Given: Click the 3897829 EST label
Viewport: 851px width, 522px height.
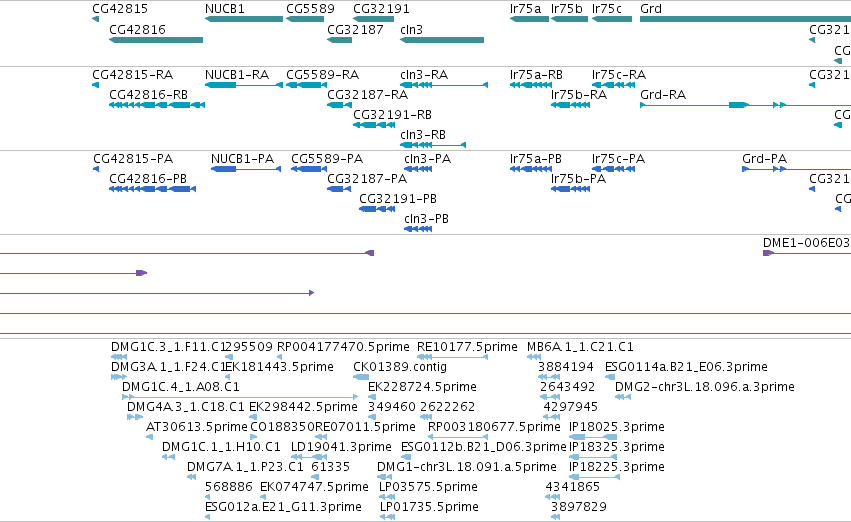Looking at the screenshot, I should coord(579,507).
